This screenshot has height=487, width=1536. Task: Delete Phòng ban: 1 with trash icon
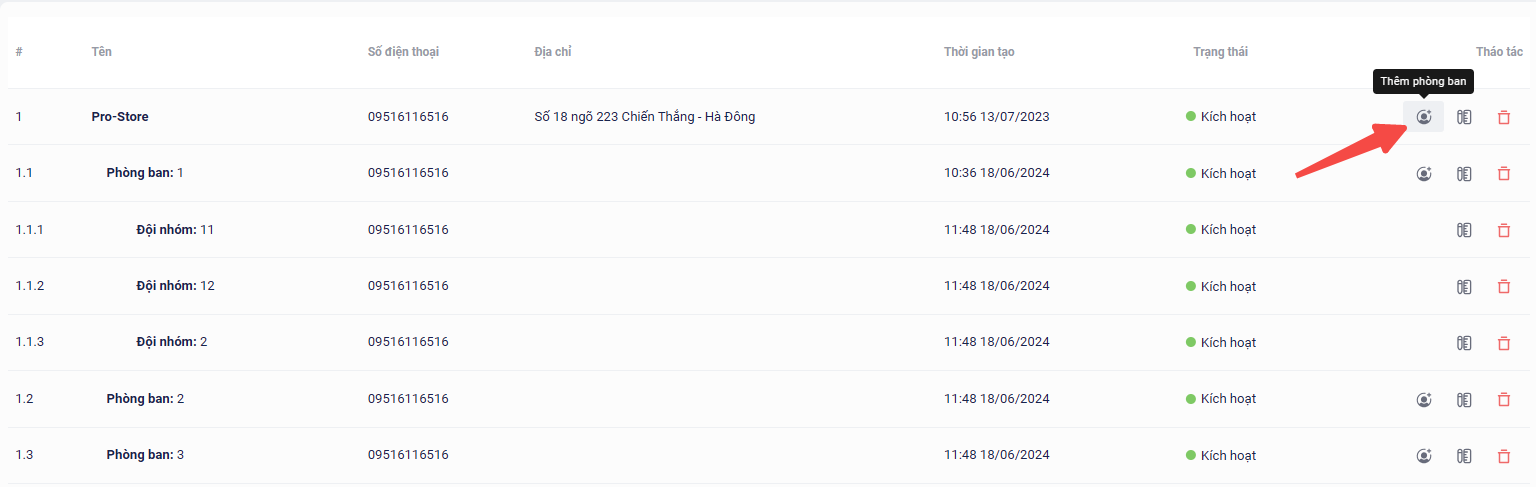pyautogui.click(x=1503, y=174)
